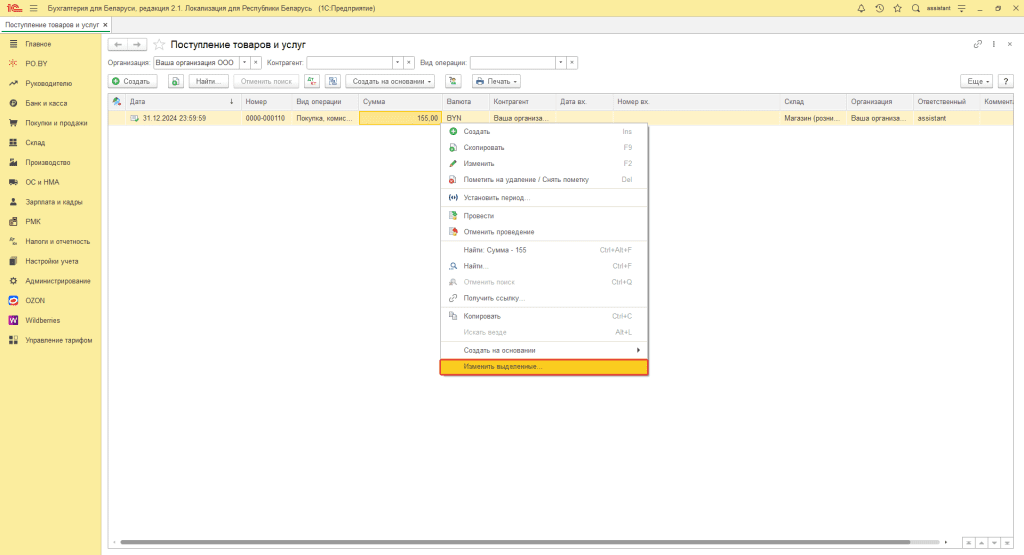Click the global search magnifier icon
Screen dimensions: 1024x555
pyautogui.click(x=915, y=8)
